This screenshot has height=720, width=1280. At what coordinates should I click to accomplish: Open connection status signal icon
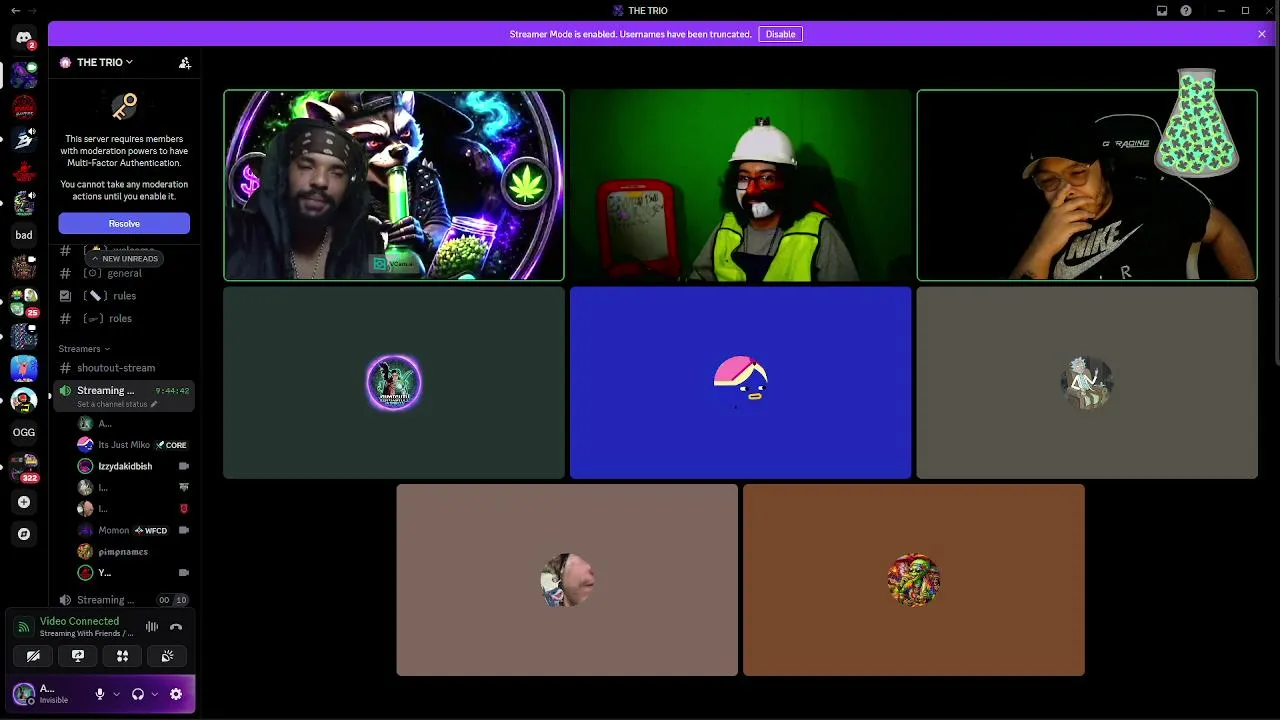pyautogui.click(x=24, y=627)
